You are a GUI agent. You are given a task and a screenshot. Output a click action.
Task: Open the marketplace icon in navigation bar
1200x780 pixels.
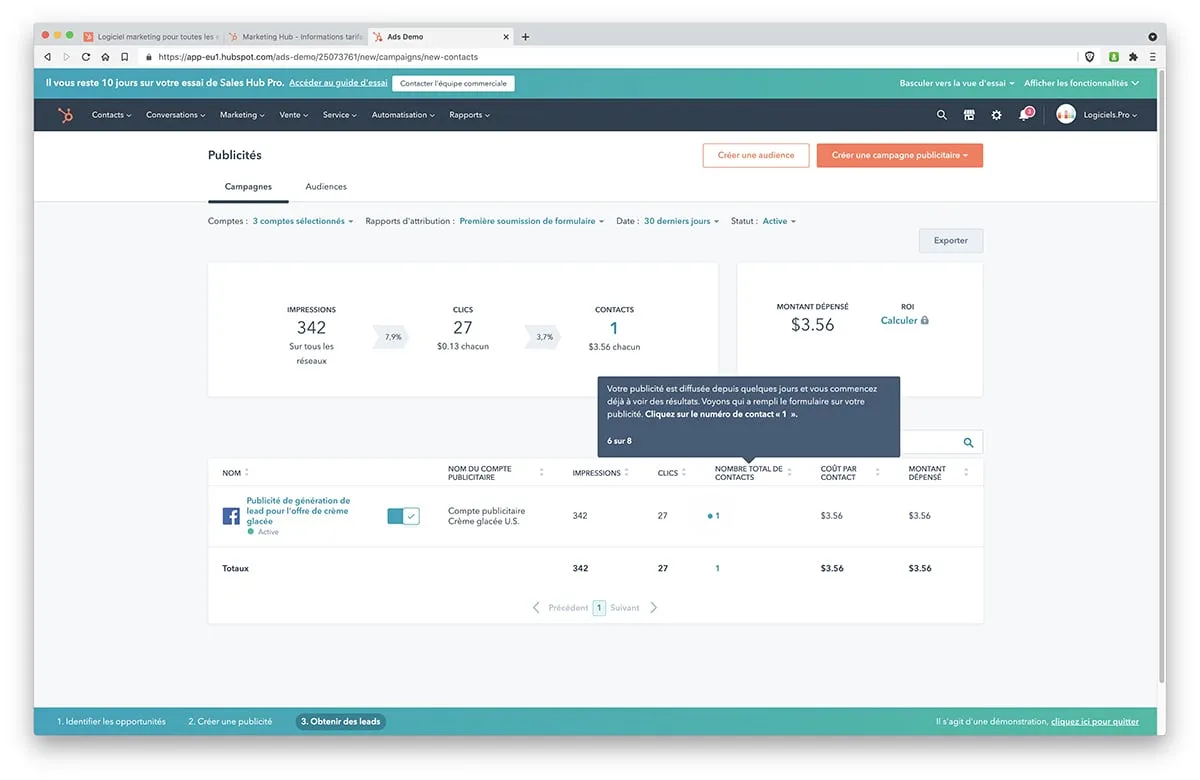click(969, 115)
